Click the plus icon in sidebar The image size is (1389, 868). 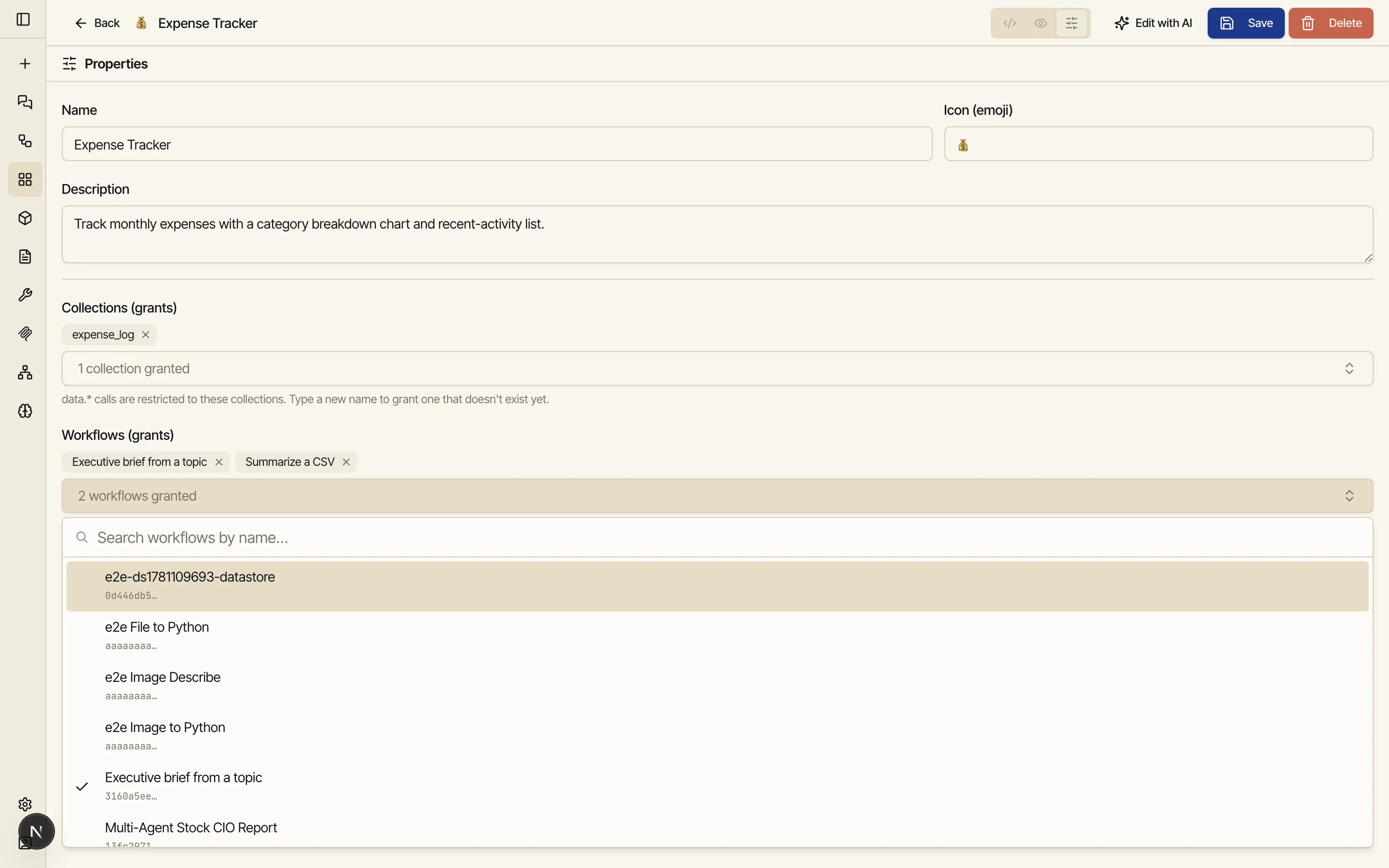(25, 64)
